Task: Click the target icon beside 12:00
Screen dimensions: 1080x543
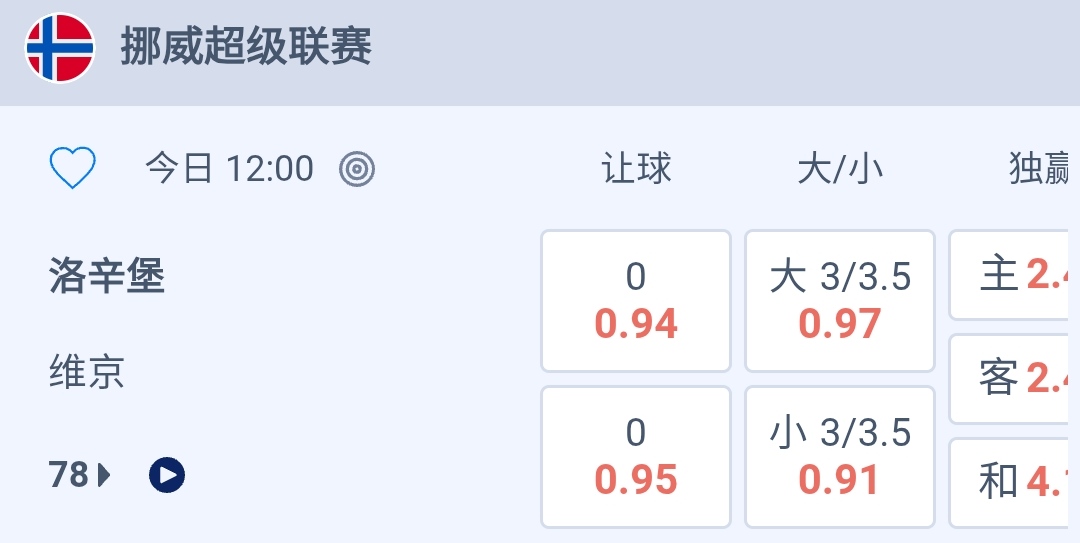Action: (x=357, y=169)
